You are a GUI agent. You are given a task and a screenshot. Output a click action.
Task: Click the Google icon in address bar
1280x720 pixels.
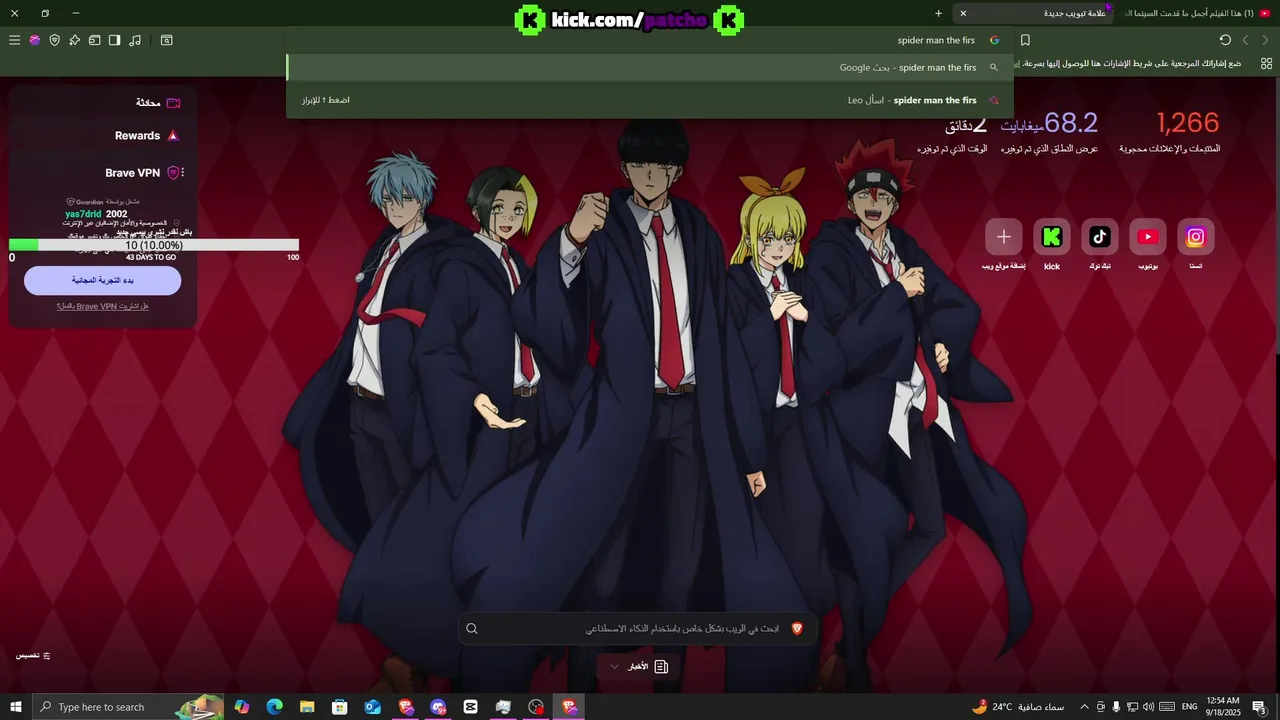tap(994, 40)
